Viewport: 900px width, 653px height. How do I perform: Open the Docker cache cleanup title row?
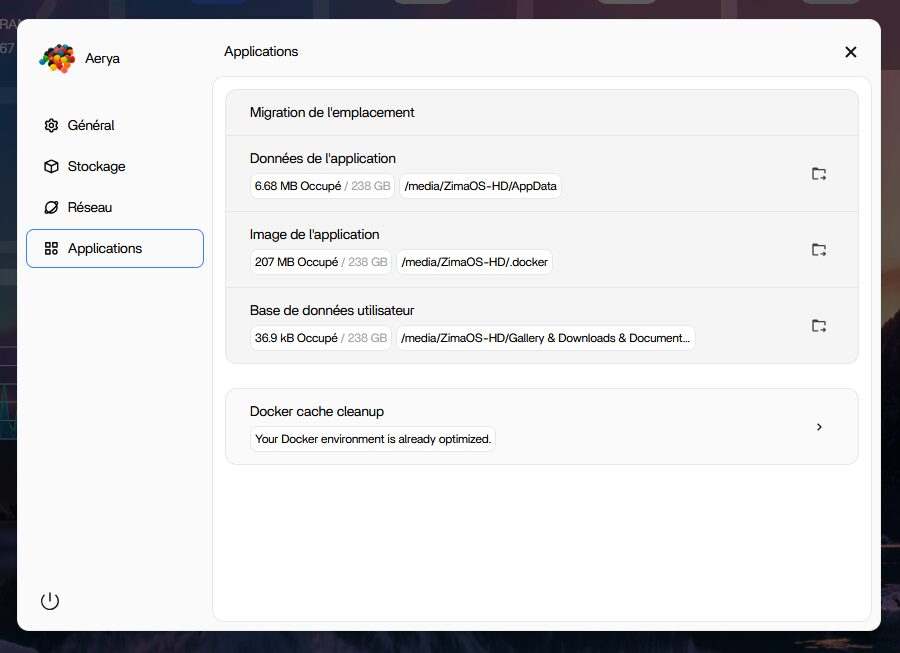317,411
